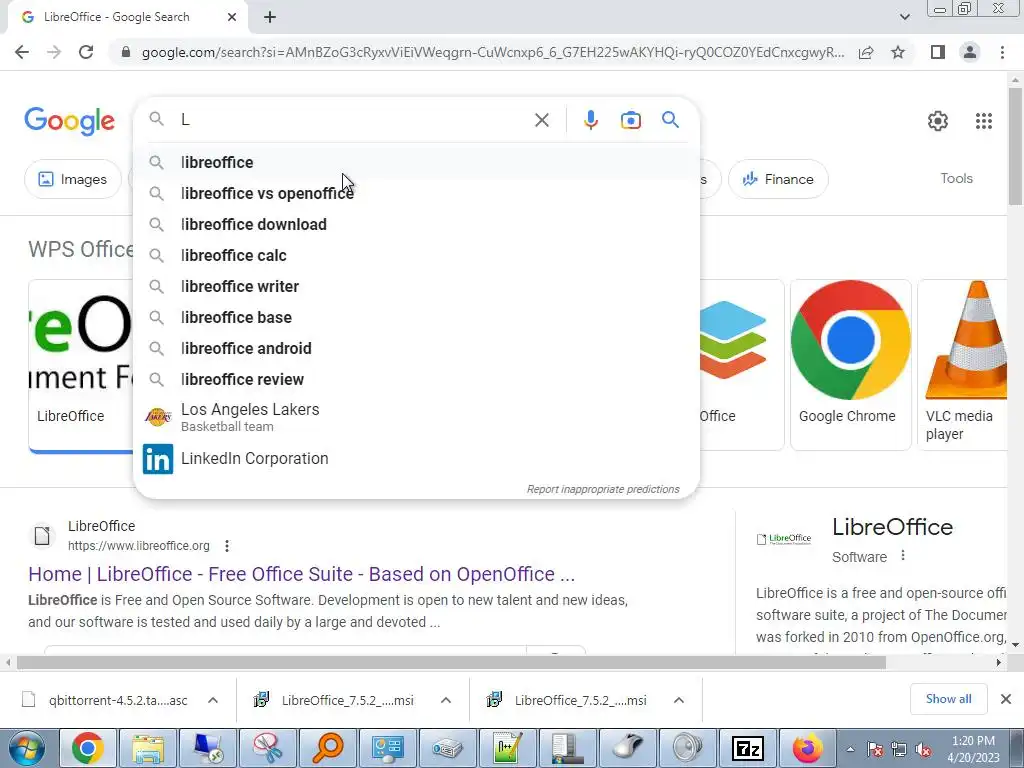The width and height of the screenshot is (1024, 768).
Task: Close the LibreOffice Google Search tab
Action: (x=232, y=17)
